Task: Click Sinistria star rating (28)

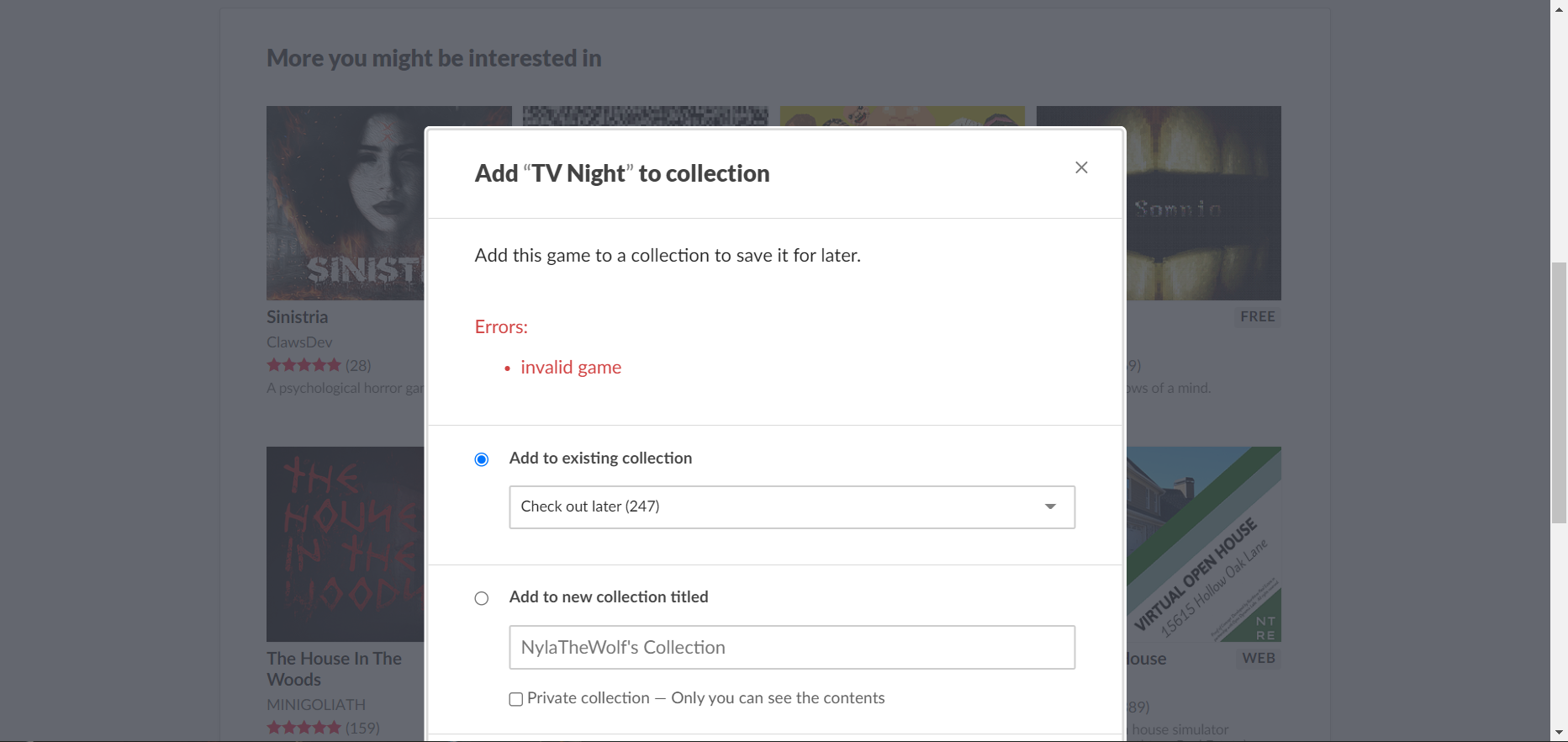Action: coord(319,365)
